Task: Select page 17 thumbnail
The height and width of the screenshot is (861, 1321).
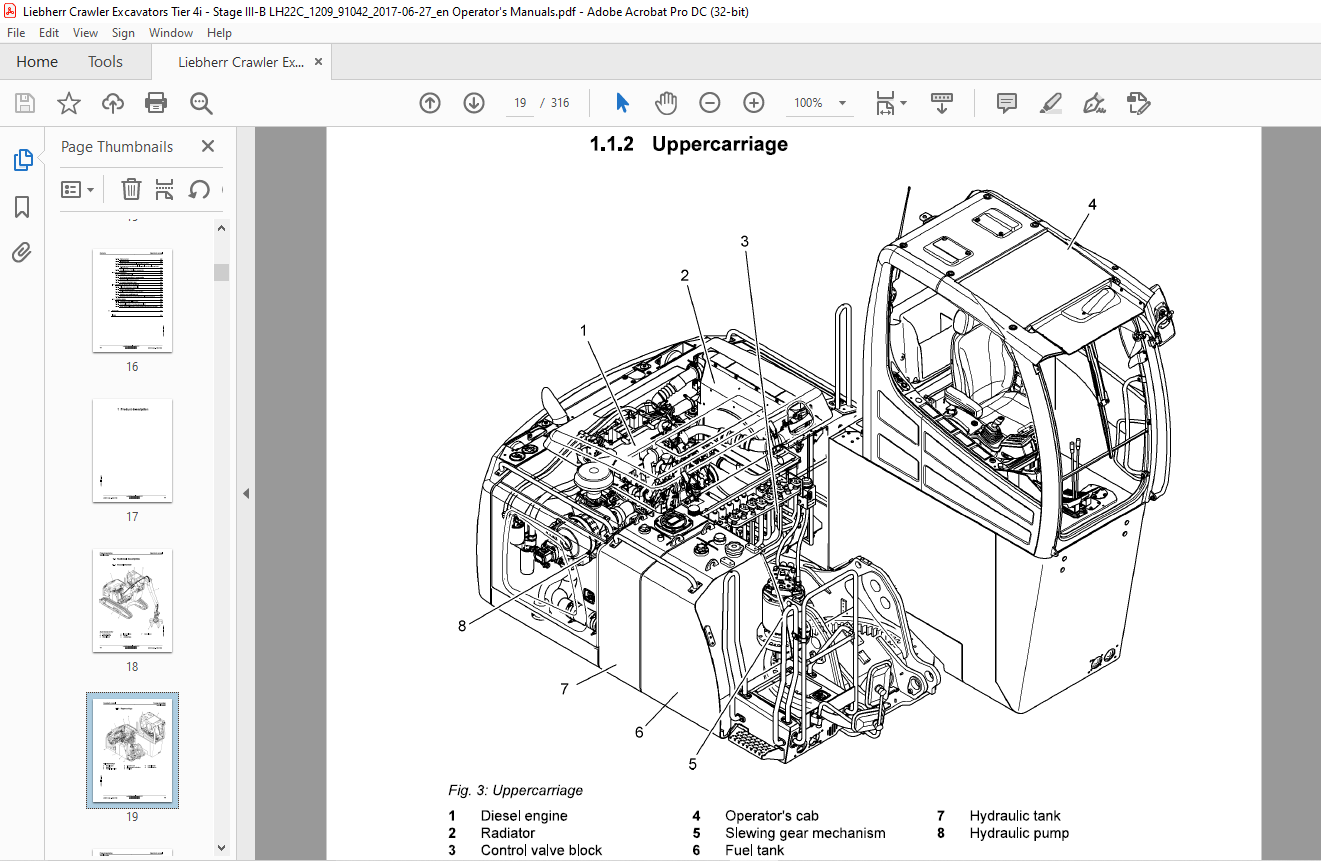Action: (132, 451)
